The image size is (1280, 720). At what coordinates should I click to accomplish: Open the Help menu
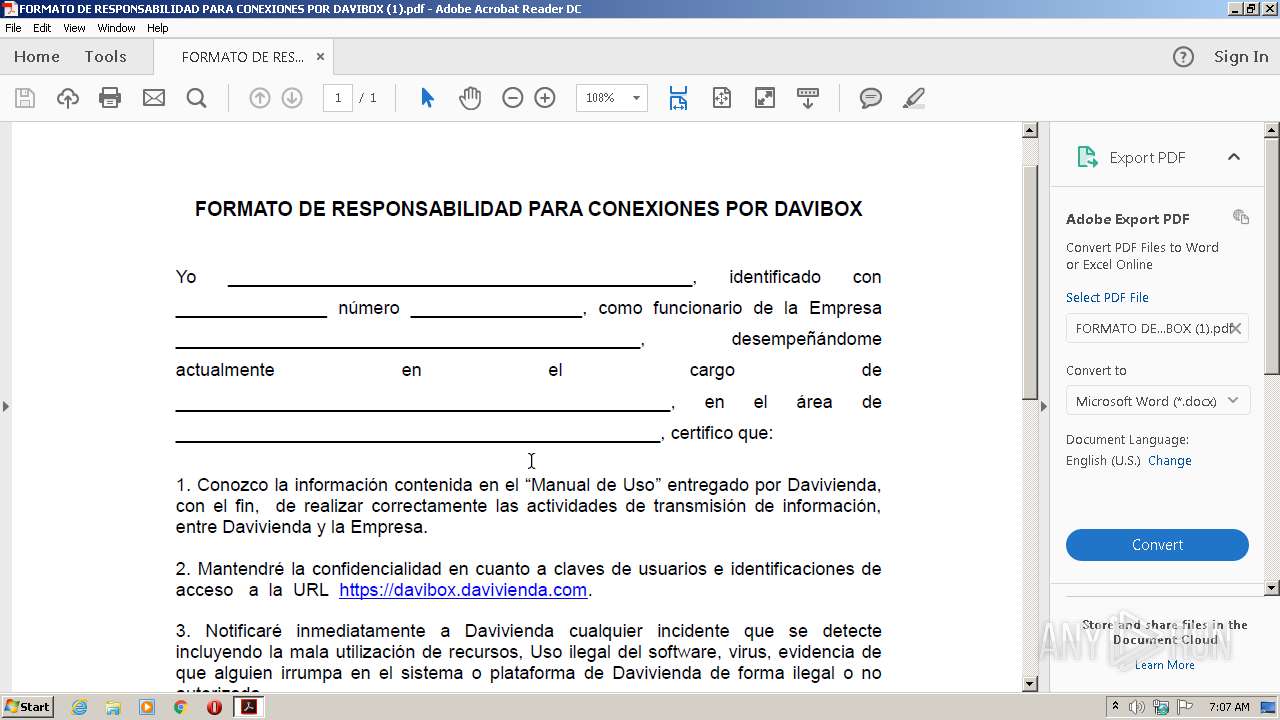(158, 28)
